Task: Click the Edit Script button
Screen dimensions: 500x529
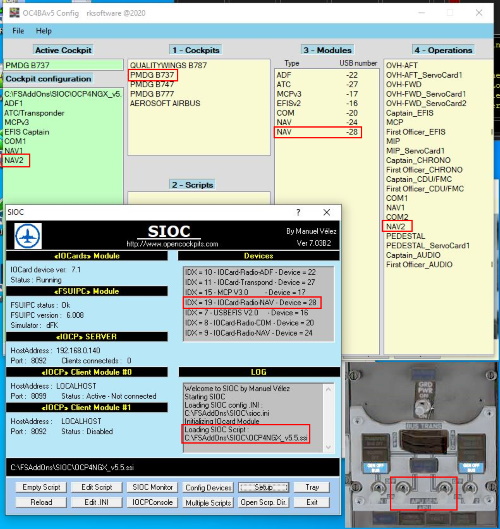Action: click(x=97, y=487)
